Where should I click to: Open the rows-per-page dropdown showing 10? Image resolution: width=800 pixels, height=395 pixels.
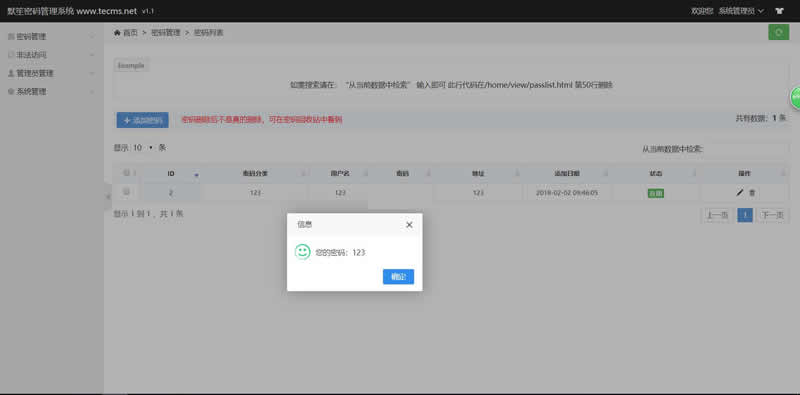pyautogui.click(x=143, y=147)
